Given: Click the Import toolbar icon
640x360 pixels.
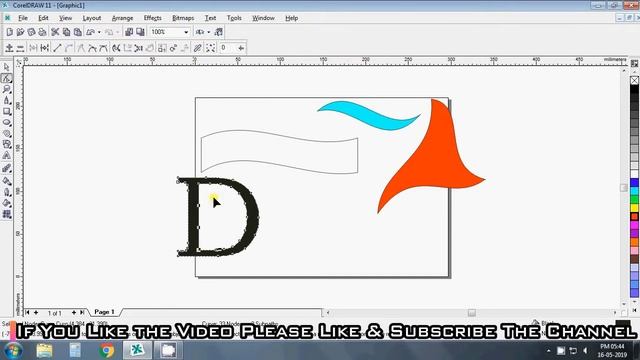Looking at the screenshot, I should click(x=129, y=32).
